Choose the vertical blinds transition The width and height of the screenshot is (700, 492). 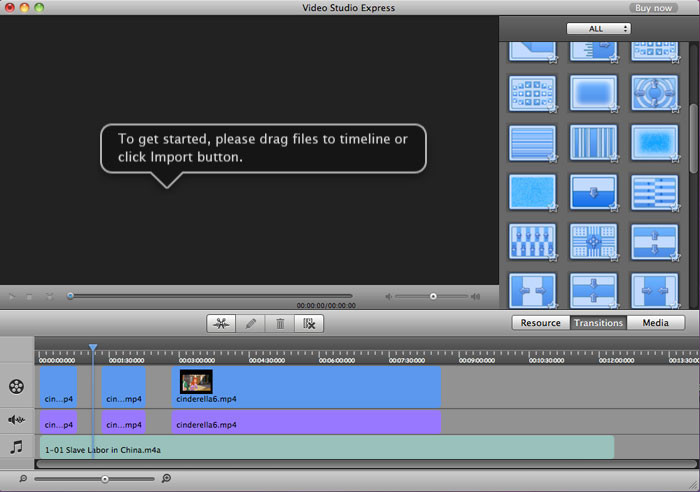point(593,142)
